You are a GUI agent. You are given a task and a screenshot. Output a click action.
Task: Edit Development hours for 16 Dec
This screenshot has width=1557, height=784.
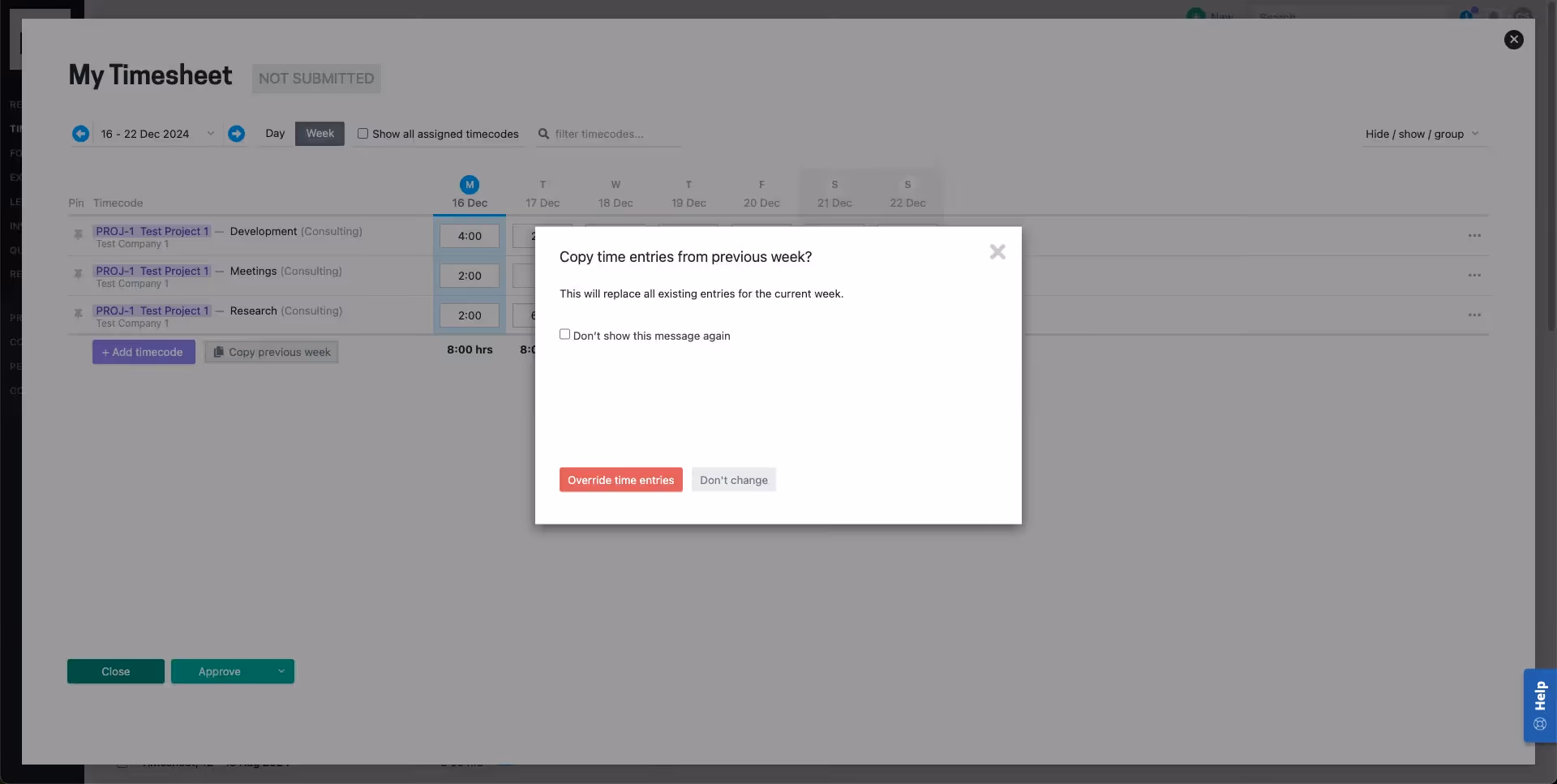pyautogui.click(x=470, y=236)
